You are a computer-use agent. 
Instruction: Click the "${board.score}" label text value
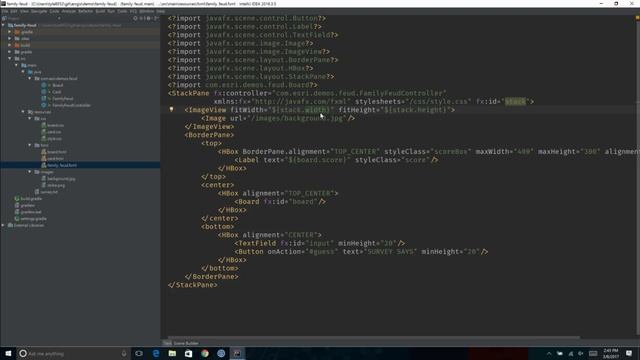tap(318, 160)
